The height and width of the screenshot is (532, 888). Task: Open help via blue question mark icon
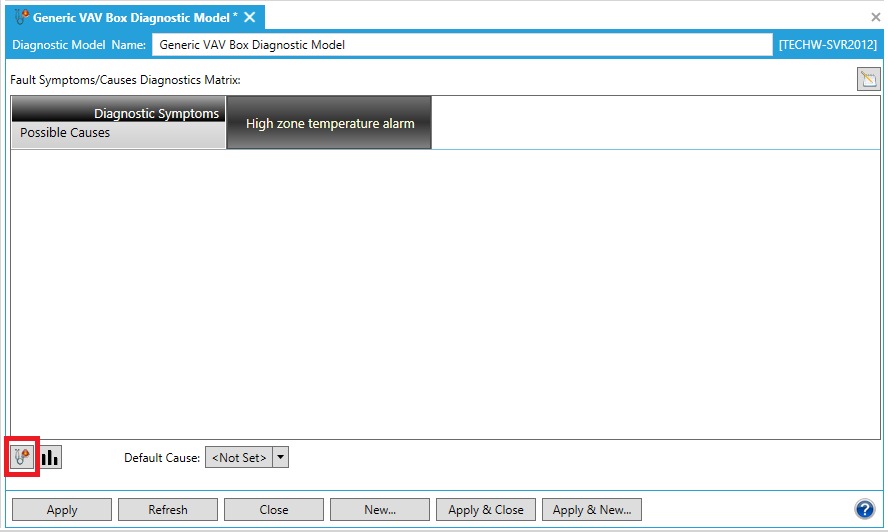click(865, 509)
